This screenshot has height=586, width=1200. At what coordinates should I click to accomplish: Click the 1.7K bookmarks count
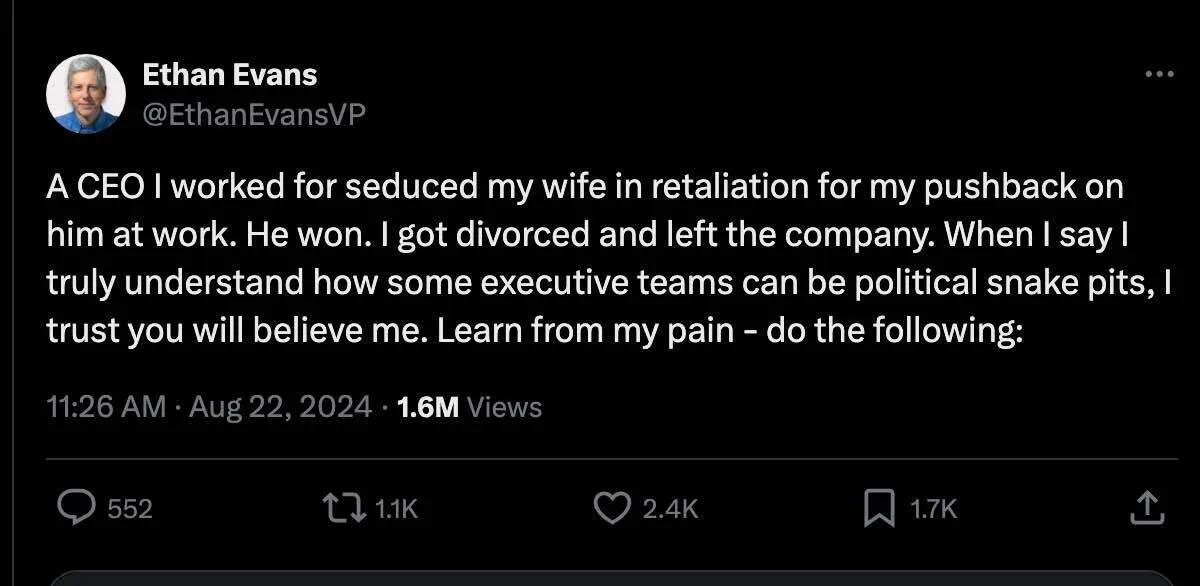tap(933, 509)
